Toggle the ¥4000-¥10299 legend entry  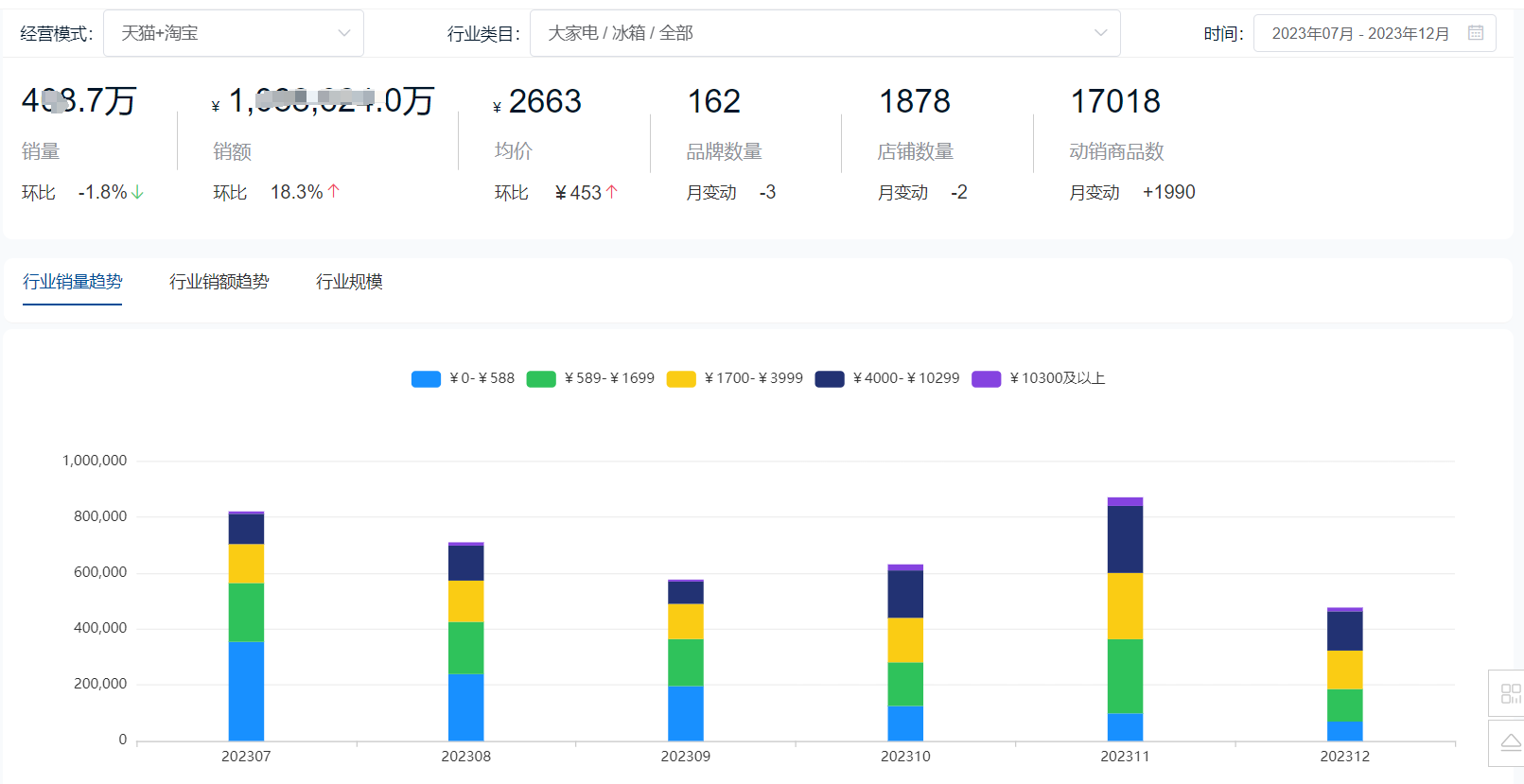click(x=887, y=378)
